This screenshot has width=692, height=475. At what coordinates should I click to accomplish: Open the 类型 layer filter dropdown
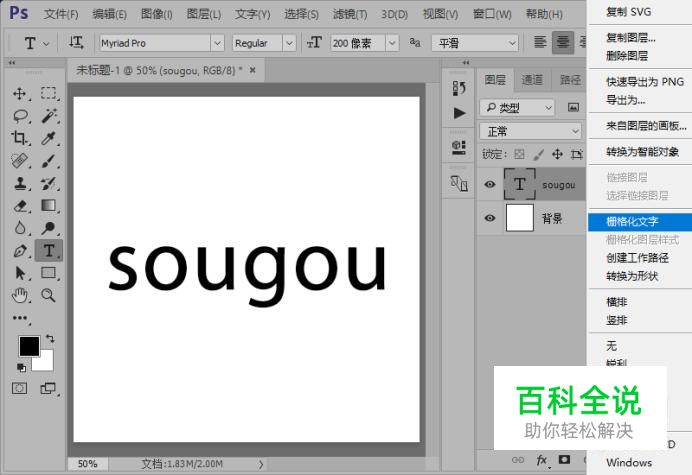pyautogui.click(x=517, y=108)
